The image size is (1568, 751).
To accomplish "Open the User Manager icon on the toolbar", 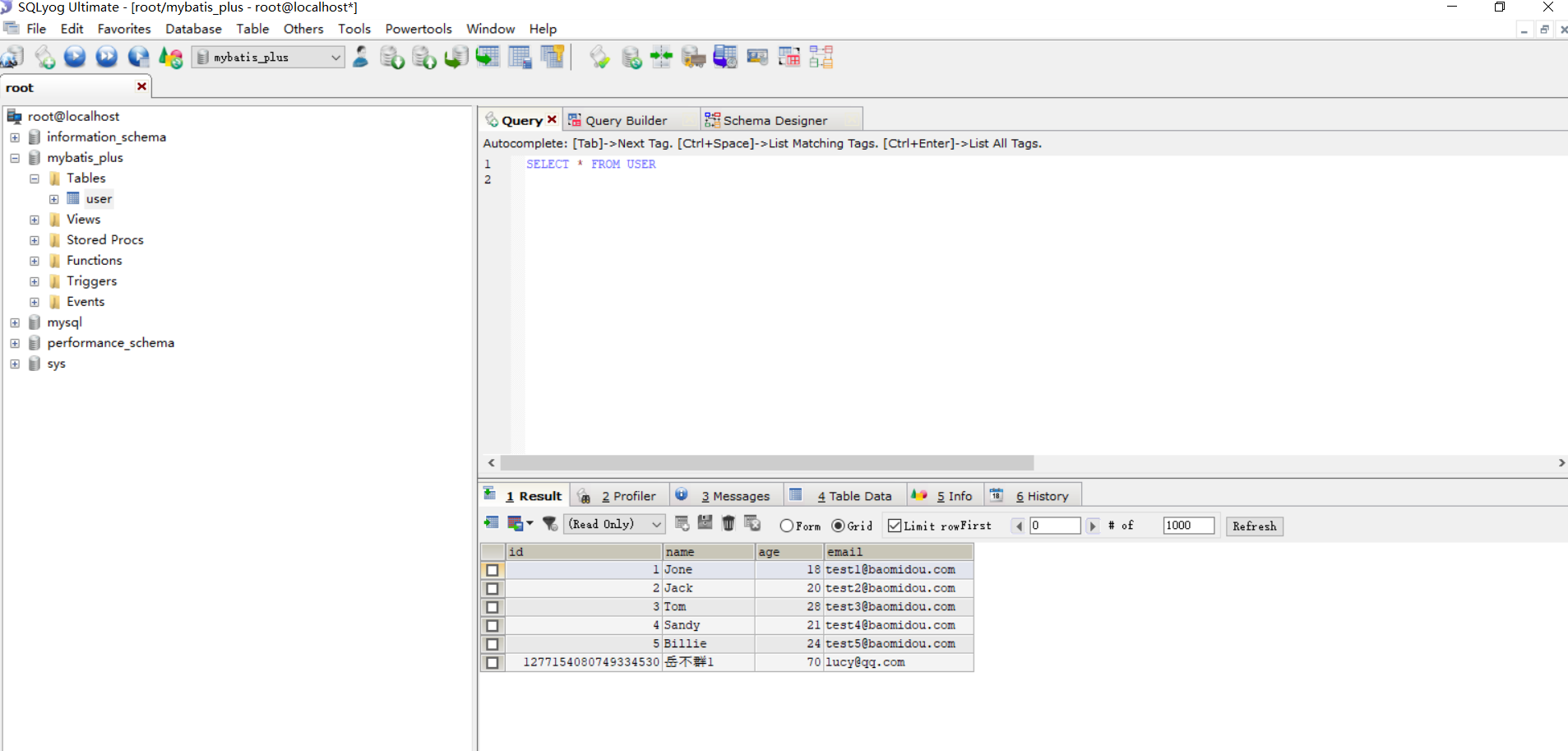I will pos(361,56).
